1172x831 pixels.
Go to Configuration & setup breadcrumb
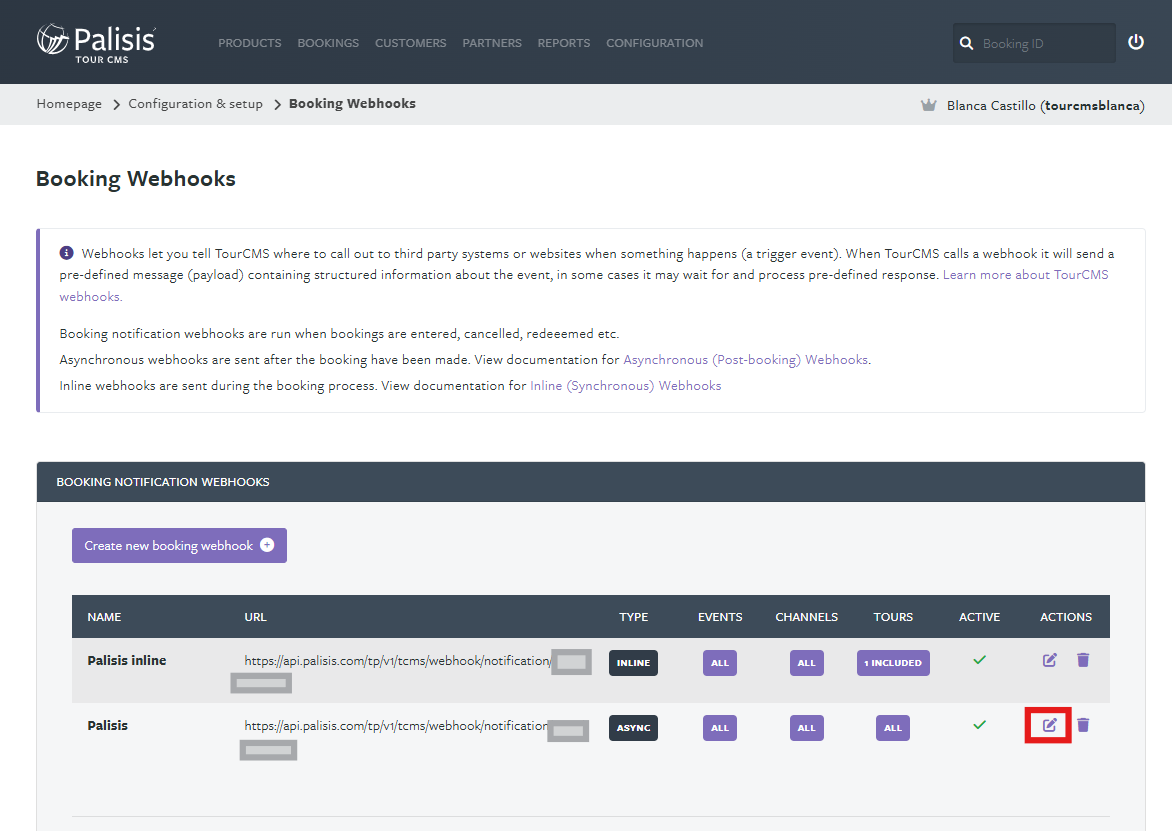point(195,104)
